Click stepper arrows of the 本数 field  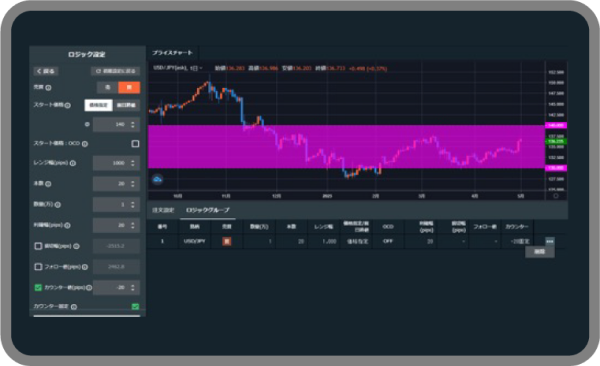(133, 184)
